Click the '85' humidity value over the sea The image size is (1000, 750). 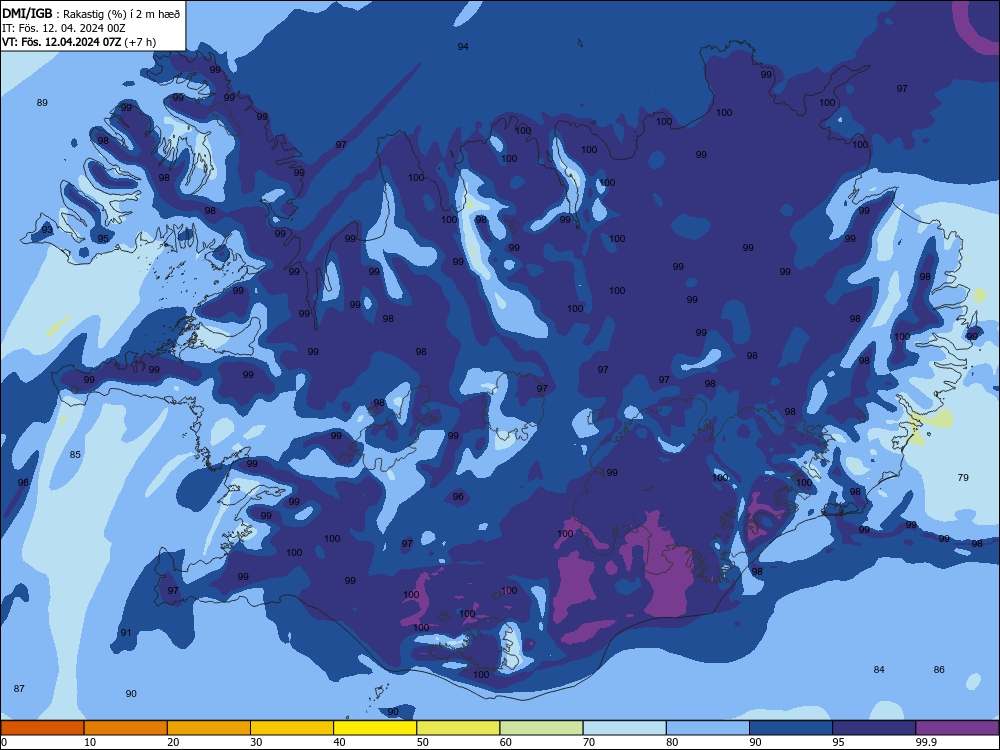(75, 455)
